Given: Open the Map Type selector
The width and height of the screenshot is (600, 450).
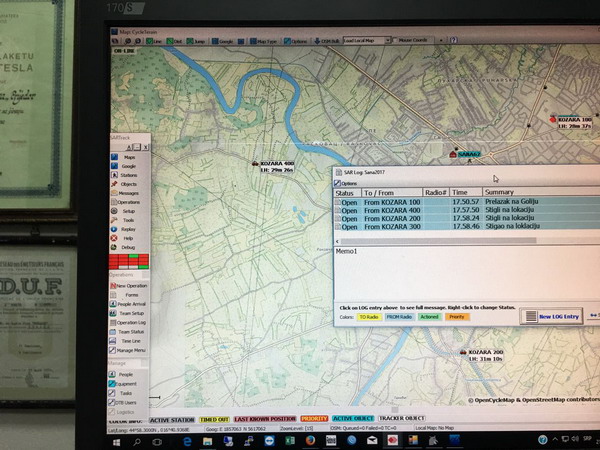Looking at the screenshot, I should [x=263, y=41].
